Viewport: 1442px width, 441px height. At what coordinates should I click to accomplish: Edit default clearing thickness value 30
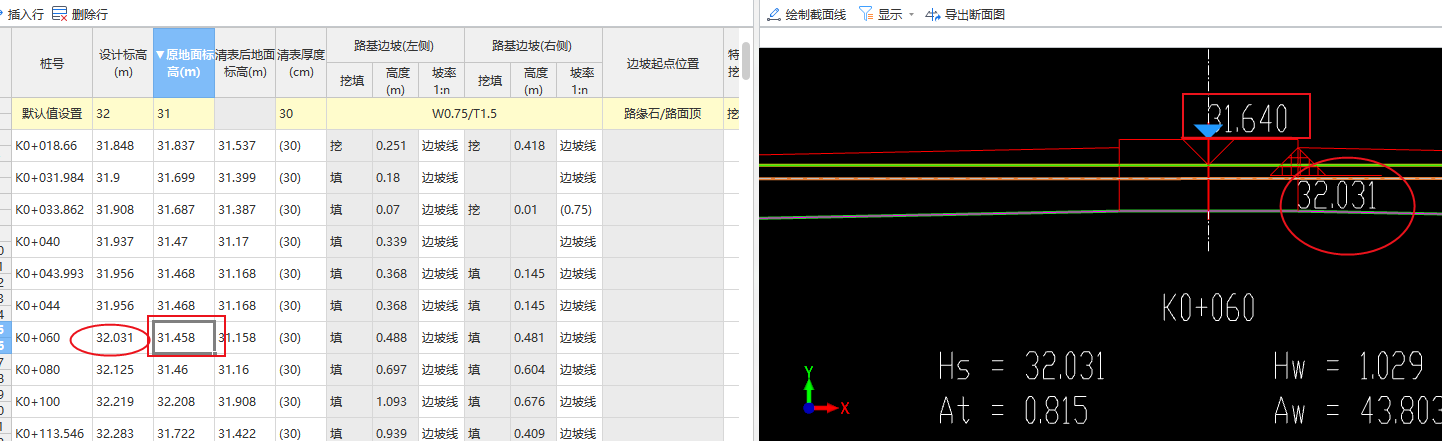click(301, 114)
